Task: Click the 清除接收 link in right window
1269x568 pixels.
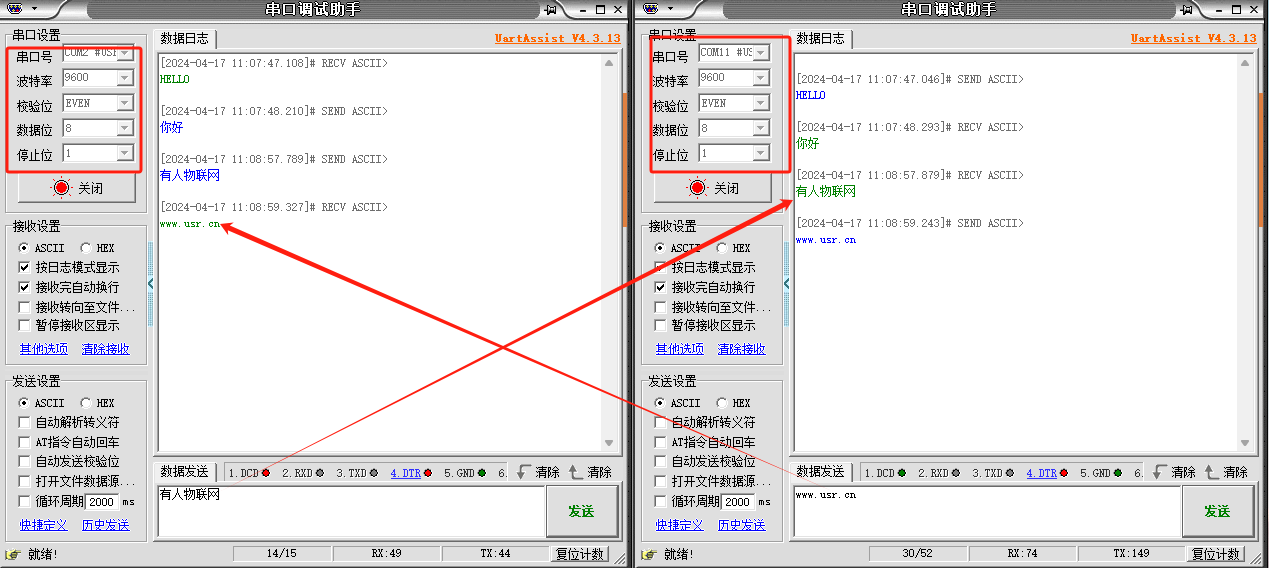Action: point(741,349)
